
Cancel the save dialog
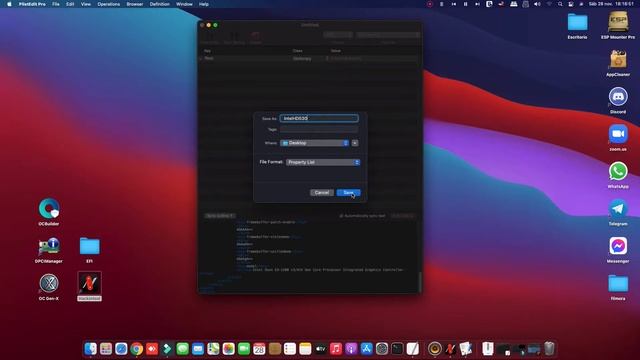[x=322, y=193]
